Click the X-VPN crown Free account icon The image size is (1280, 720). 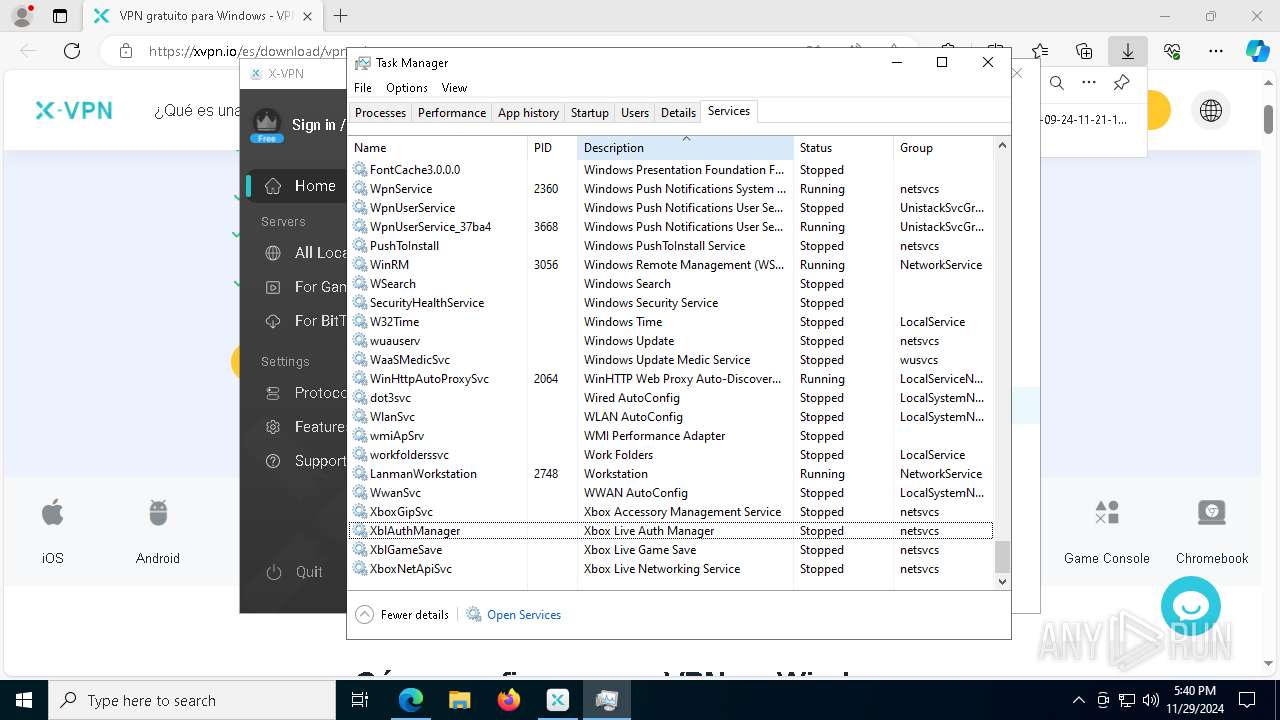click(x=266, y=125)
